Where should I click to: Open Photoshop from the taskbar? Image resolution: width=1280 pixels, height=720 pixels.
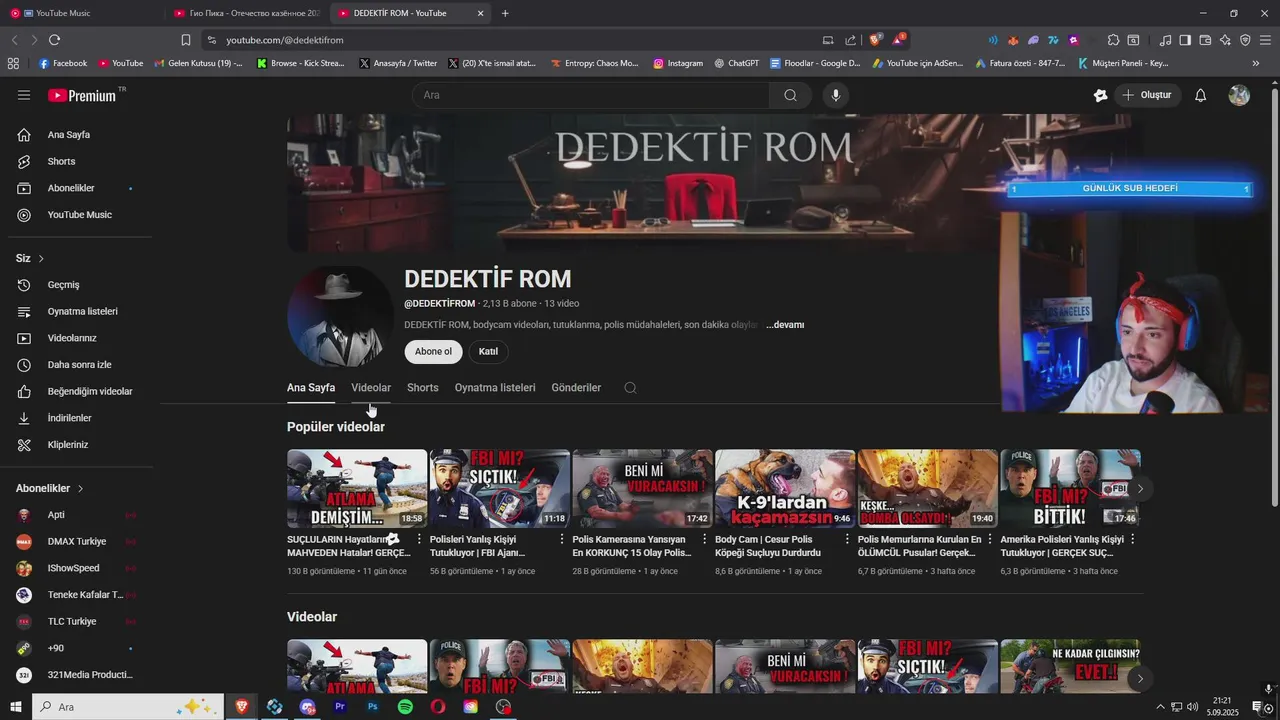373,707
